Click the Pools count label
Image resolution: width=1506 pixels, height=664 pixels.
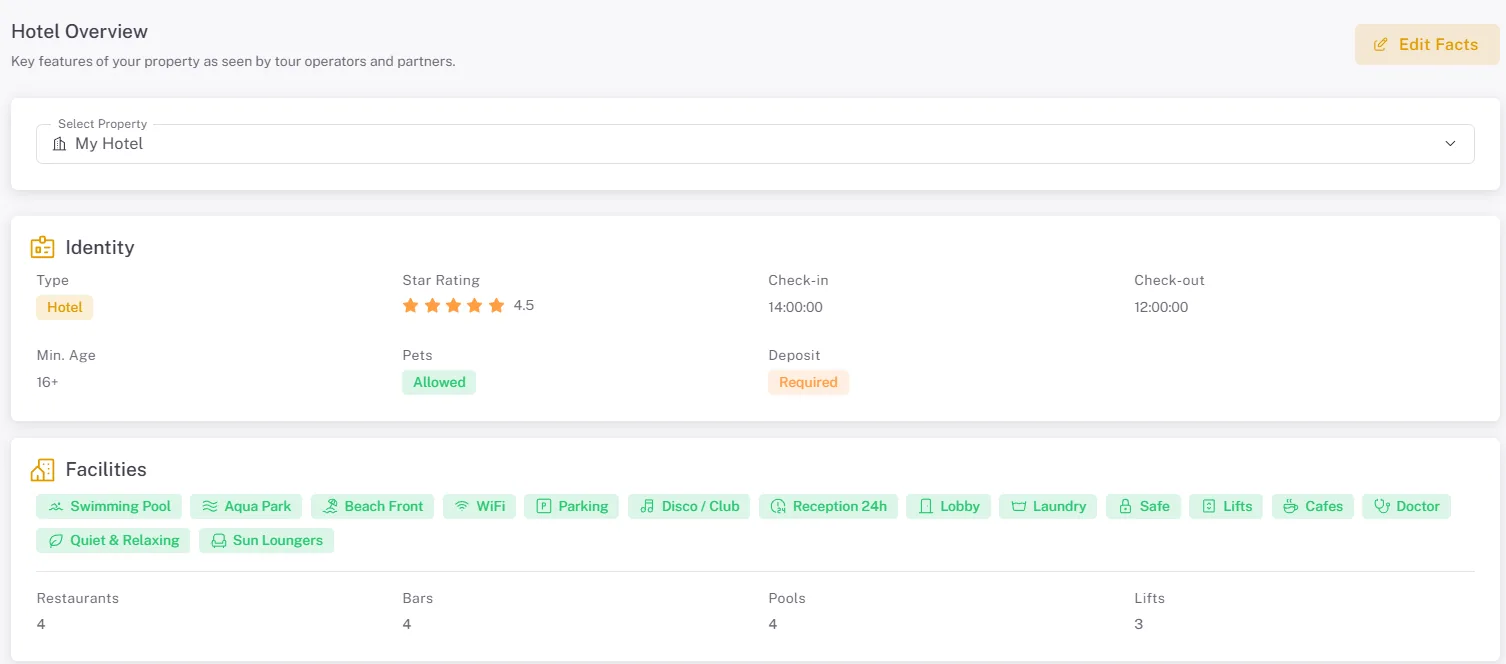click(787, 598)
